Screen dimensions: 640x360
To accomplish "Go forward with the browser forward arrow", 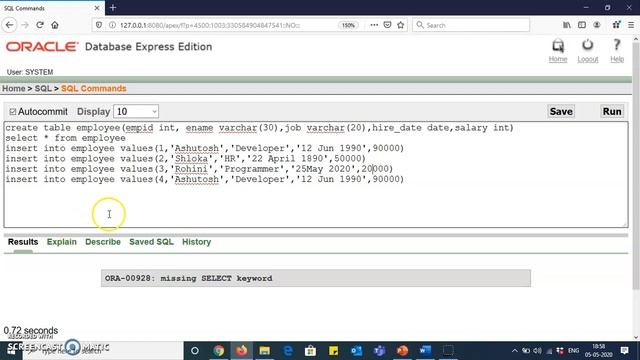I will 25,25.
